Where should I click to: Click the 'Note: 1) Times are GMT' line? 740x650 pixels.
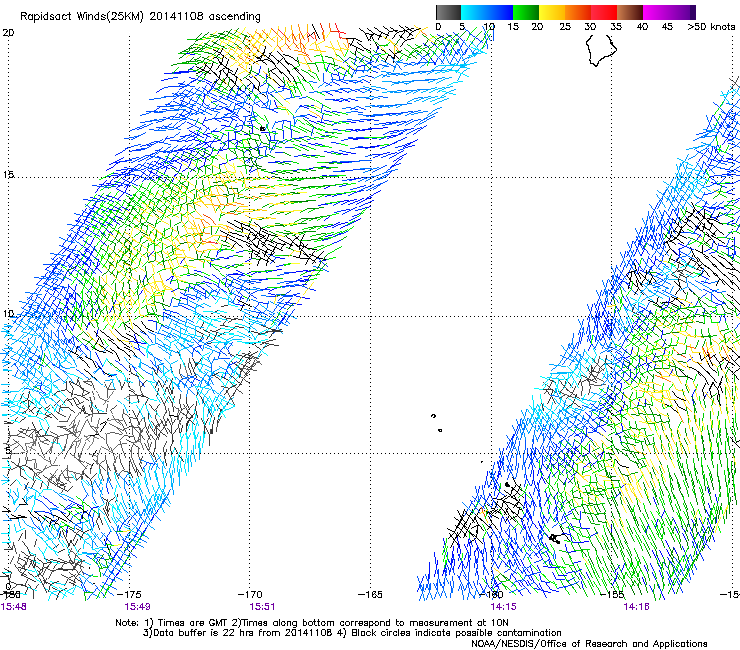point(312,623)
